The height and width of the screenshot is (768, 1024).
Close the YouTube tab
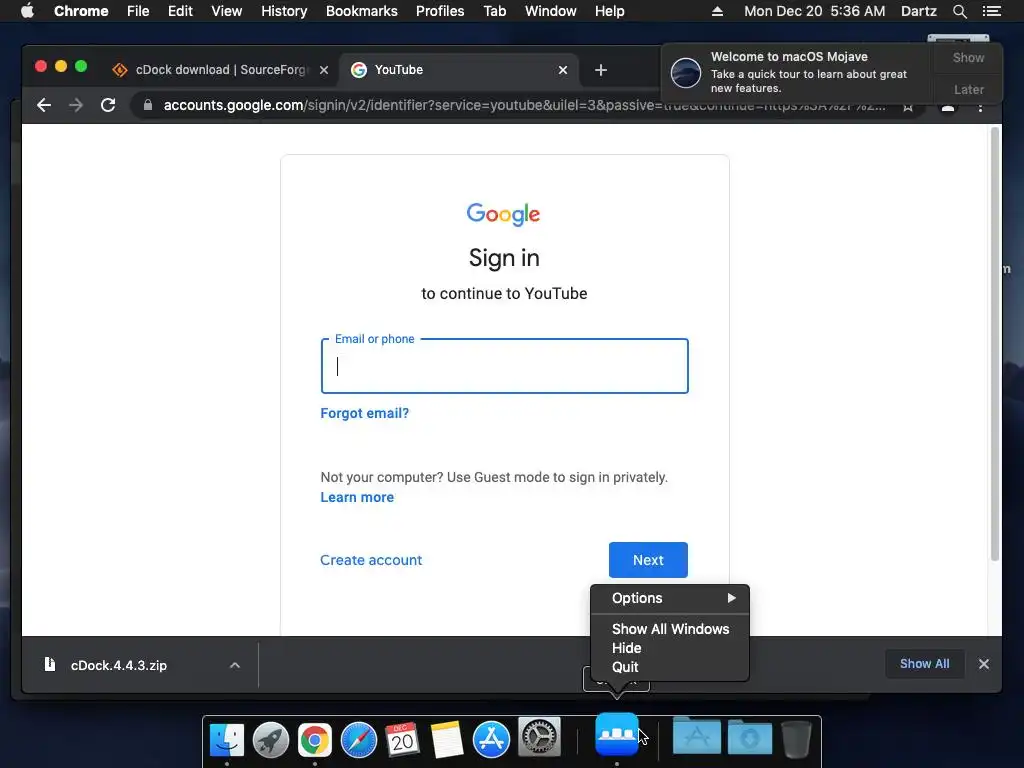point(563,70)
